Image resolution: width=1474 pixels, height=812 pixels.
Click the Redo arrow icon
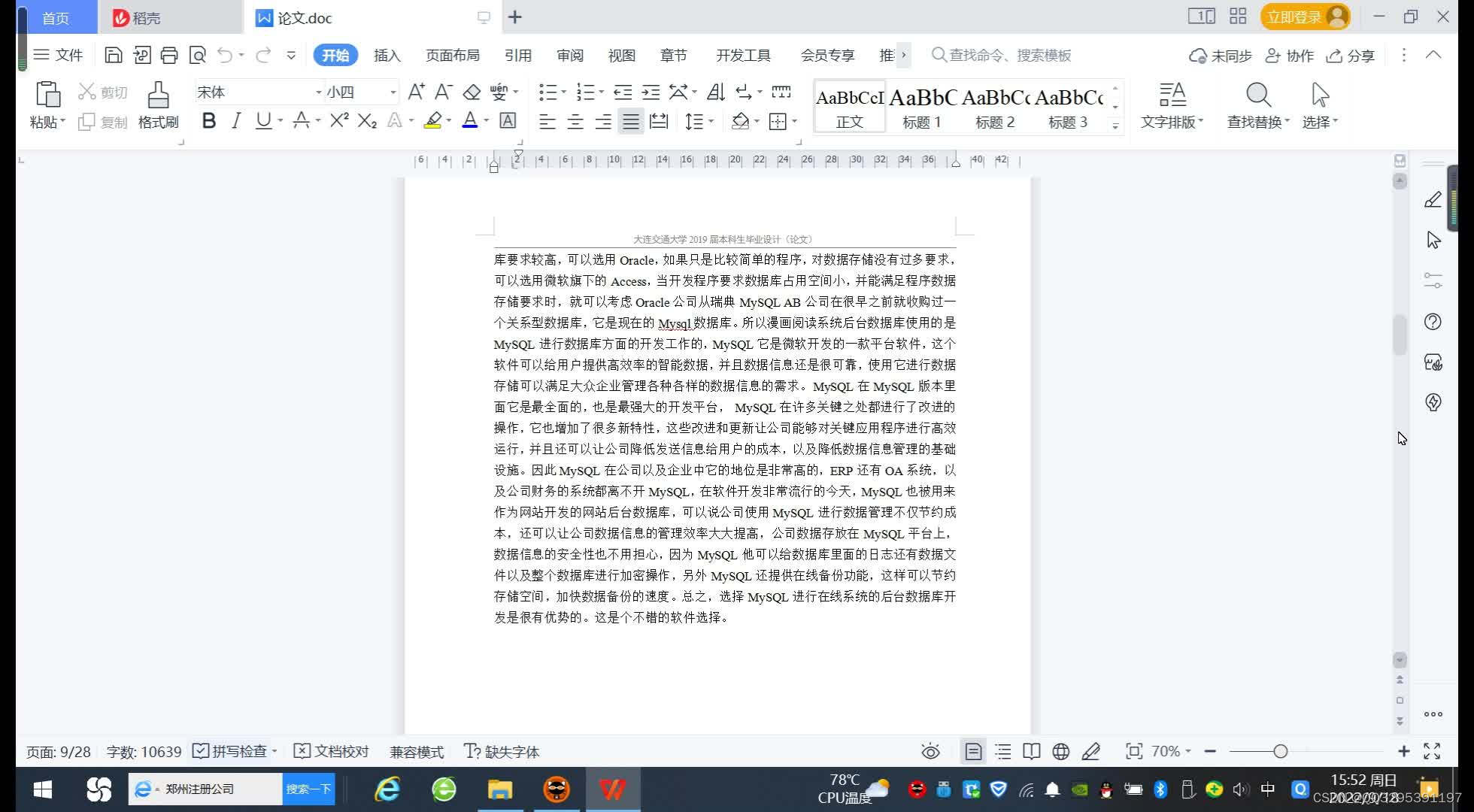click(x=263, y=55)
